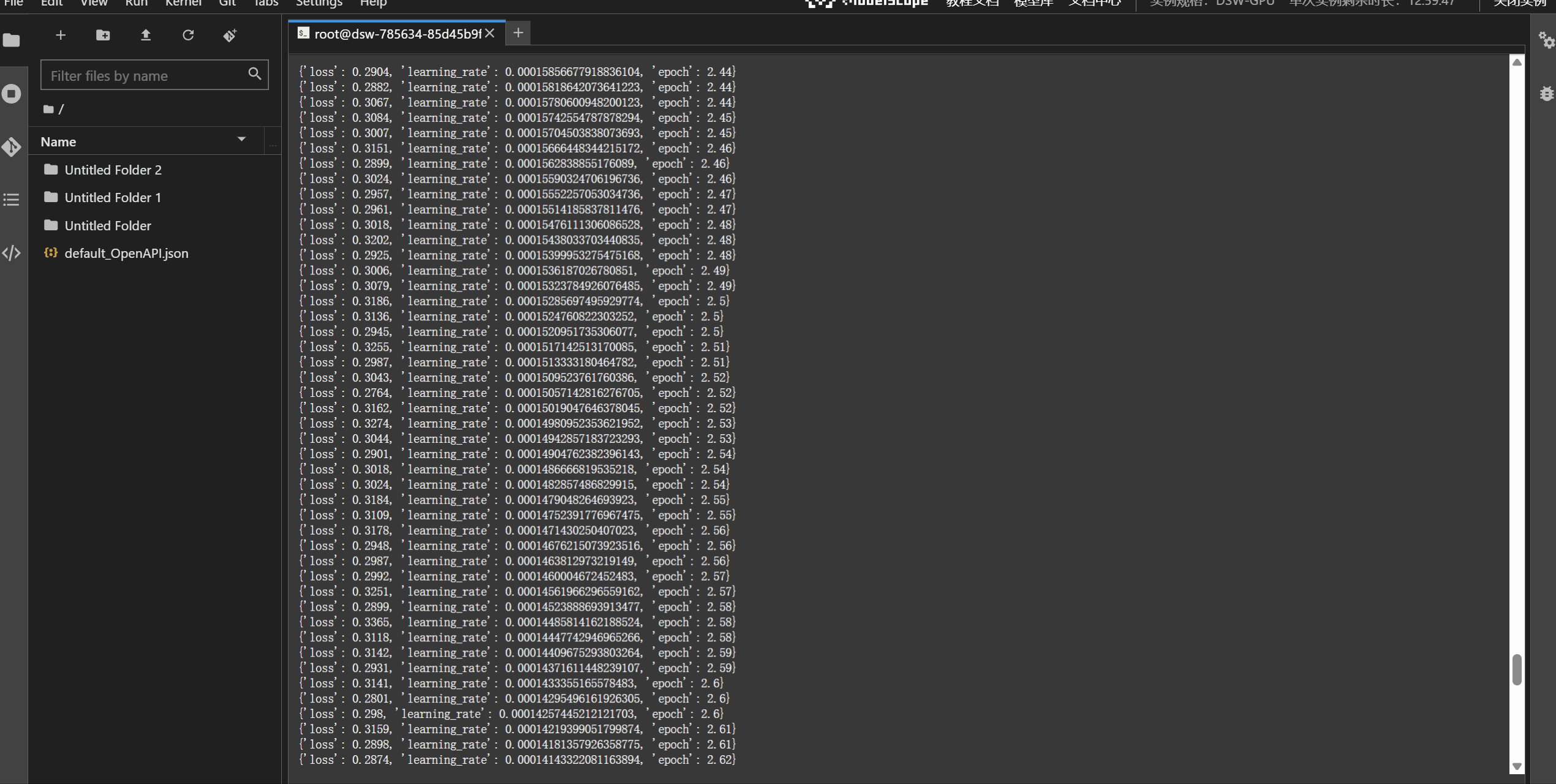The height and width of the screenshot is (784, 1556).
Task: Open the Debugger bug icon panel
Action: (x=1546, y=94)
